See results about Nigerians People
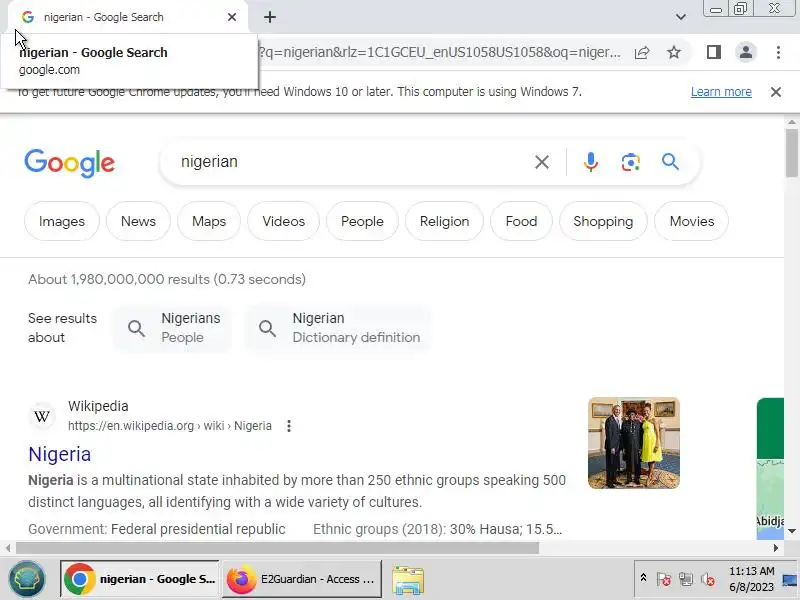Screen dimensions: 800x600 coord(172,328)
